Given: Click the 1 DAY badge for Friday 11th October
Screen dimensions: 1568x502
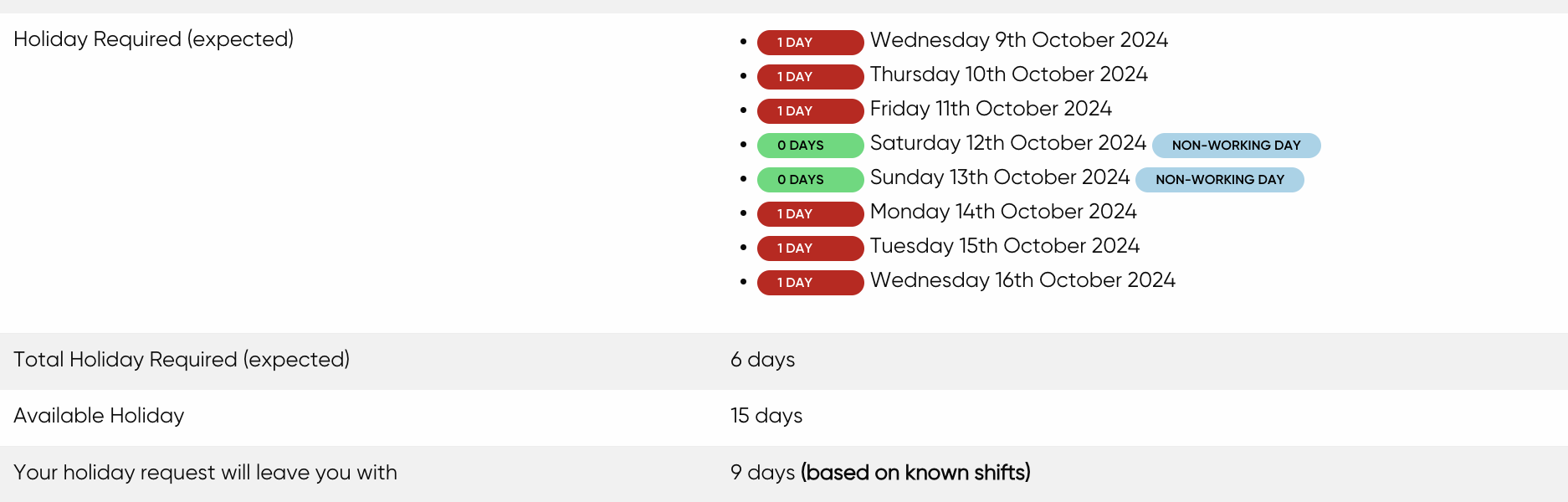Looking at the screenshot, I should [810, 111].
